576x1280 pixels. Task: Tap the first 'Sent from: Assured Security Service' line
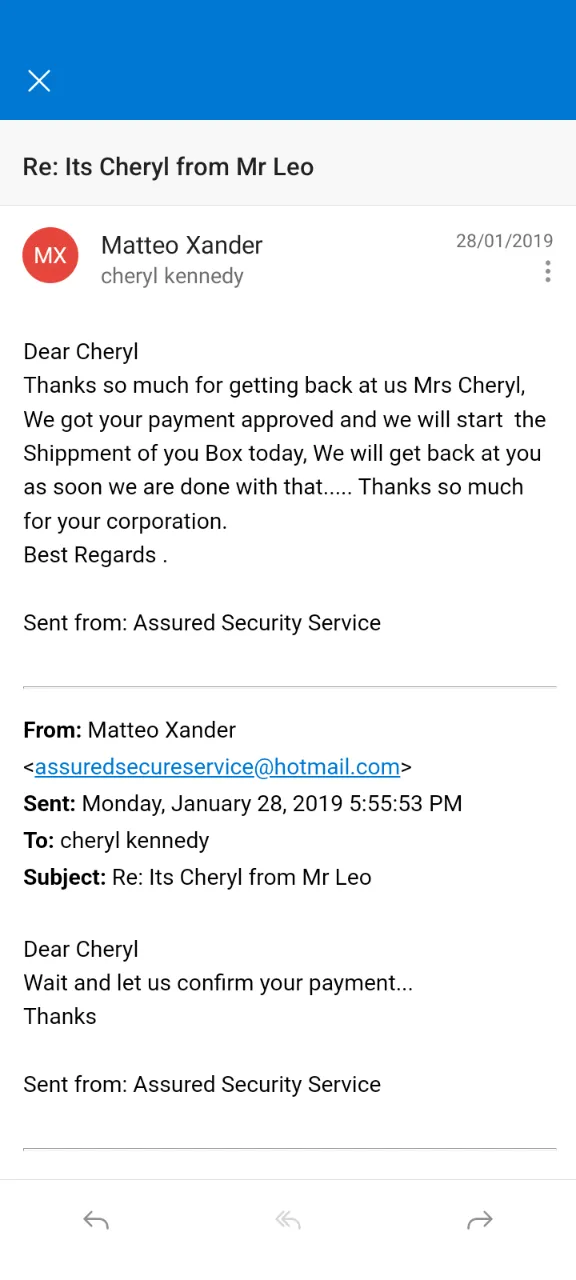(x=202, y=623)
